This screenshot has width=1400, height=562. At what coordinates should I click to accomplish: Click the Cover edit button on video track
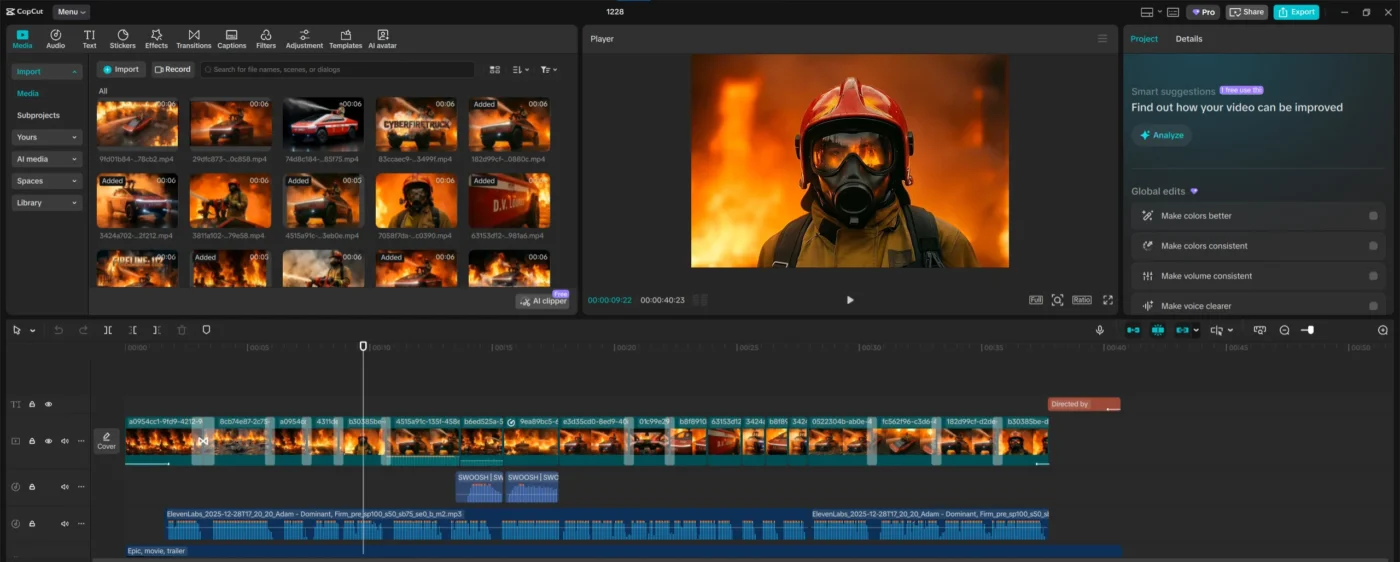[106, 441]
